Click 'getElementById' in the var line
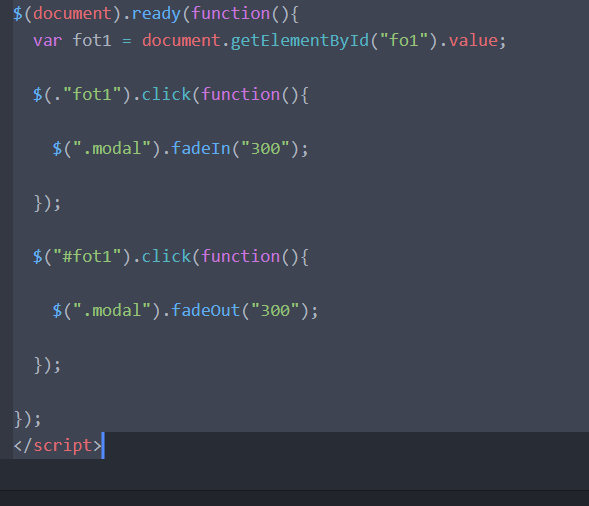This screenshot has height=506, width=589. 299,41
